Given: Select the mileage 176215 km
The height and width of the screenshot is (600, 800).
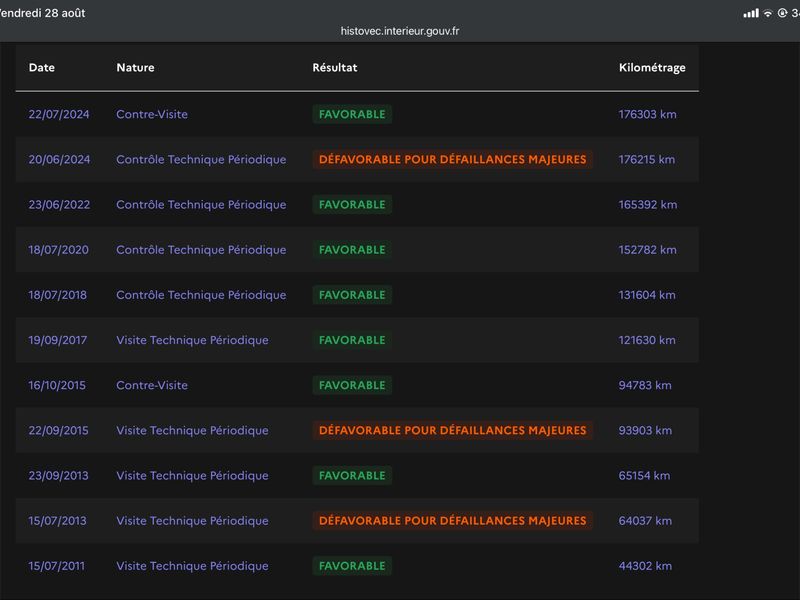Looking at the screenshot, I should click(x=646, y=159).
